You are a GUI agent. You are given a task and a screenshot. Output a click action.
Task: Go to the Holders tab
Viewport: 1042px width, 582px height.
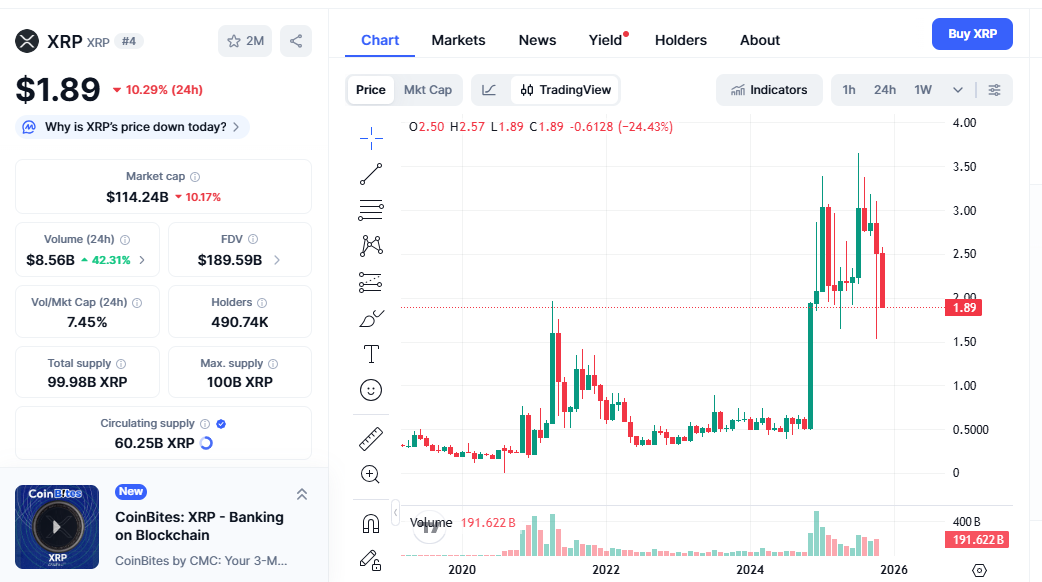click(680, 40)
